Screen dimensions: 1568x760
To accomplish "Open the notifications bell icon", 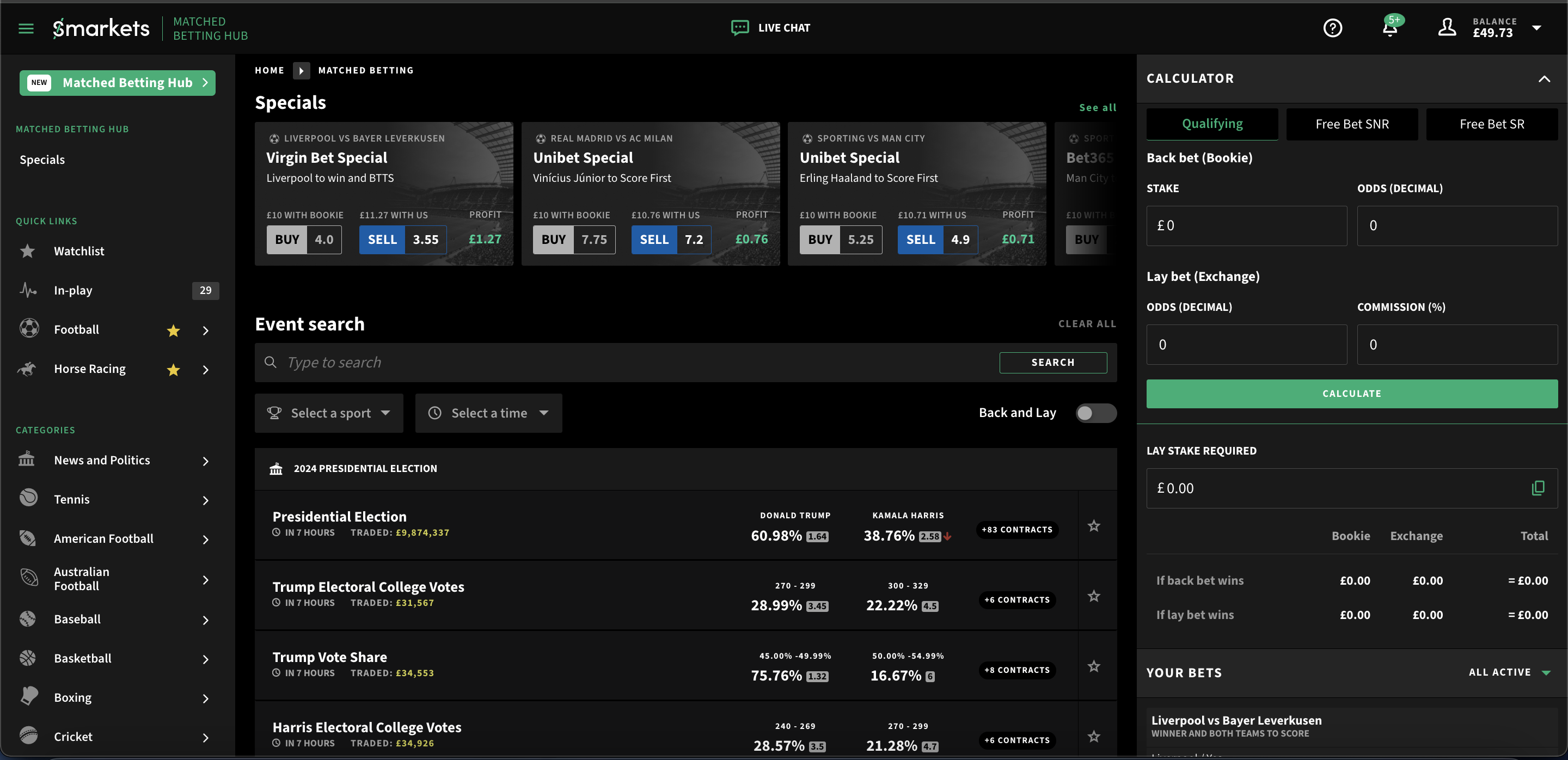I will tap(1389, 28).
